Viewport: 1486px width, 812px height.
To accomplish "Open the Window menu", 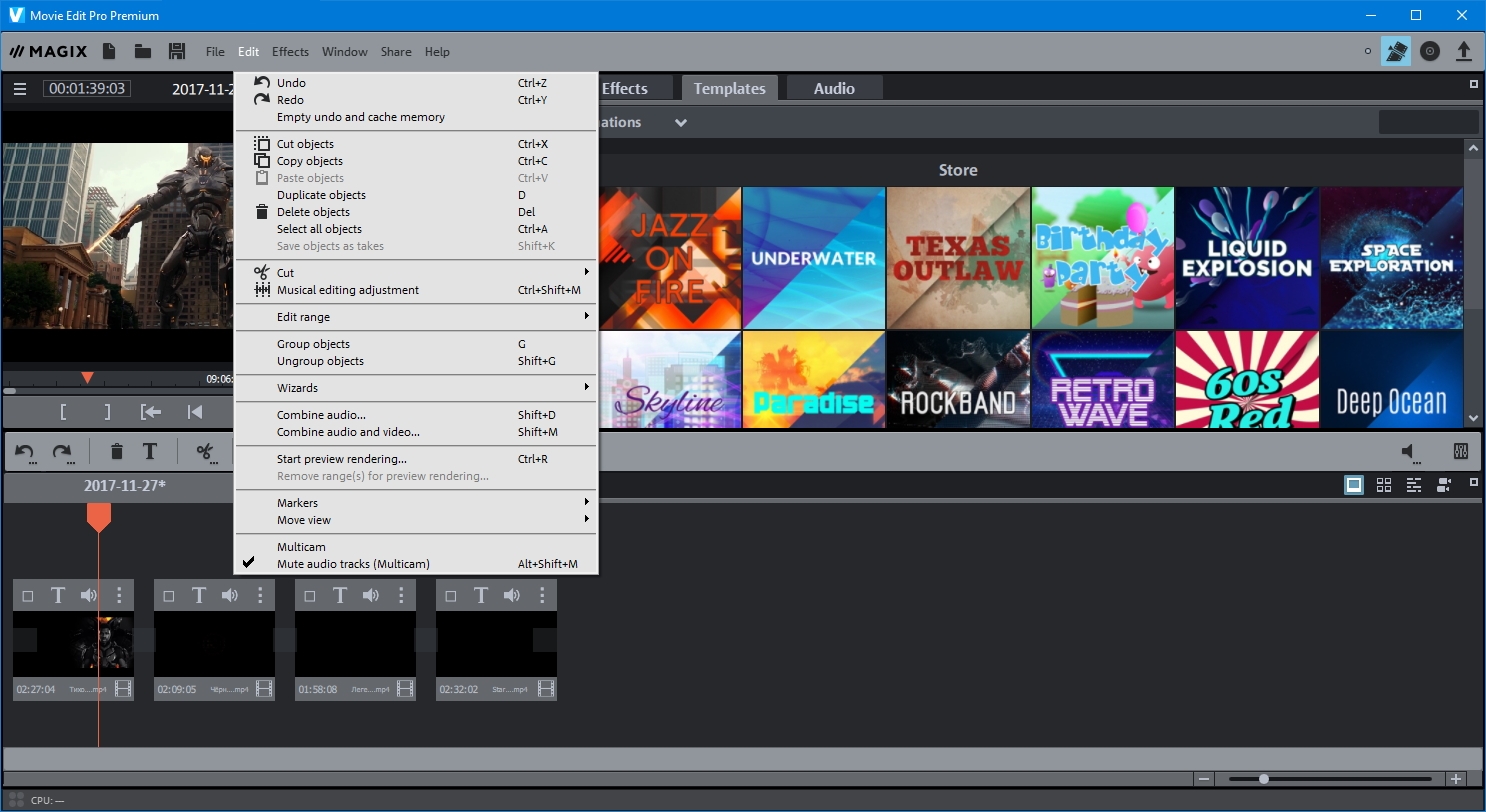I will click(345, 52).
